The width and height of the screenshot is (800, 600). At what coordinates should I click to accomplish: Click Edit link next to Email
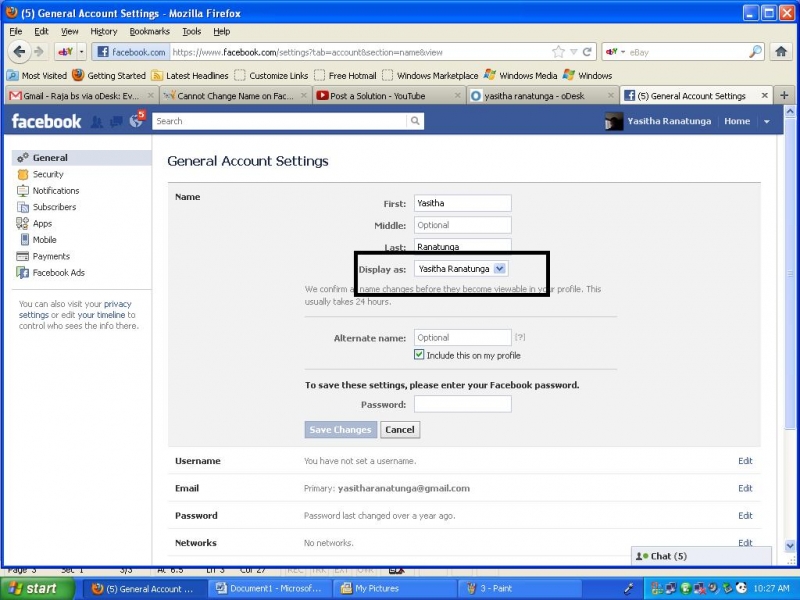point(745,488)
